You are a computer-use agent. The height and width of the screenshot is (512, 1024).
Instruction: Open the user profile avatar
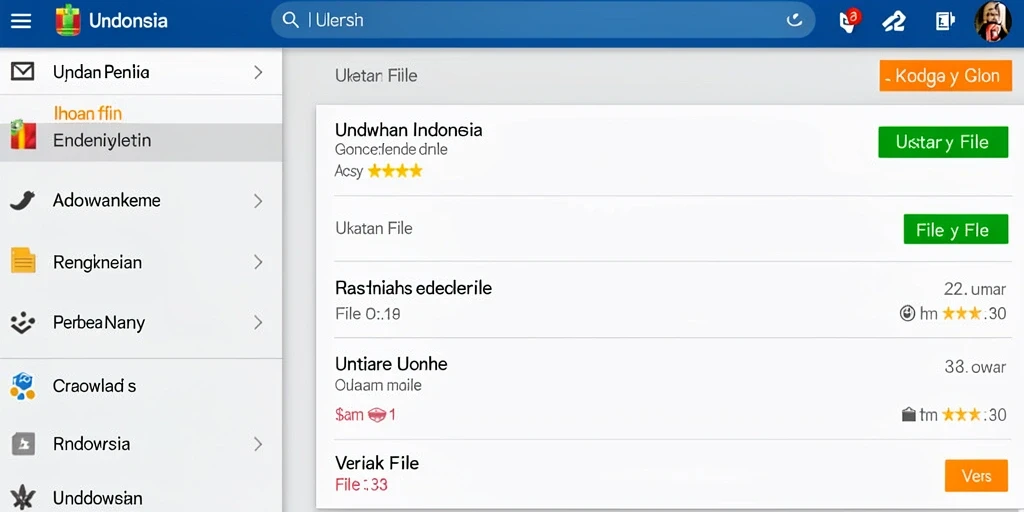(x=993, y=21)
